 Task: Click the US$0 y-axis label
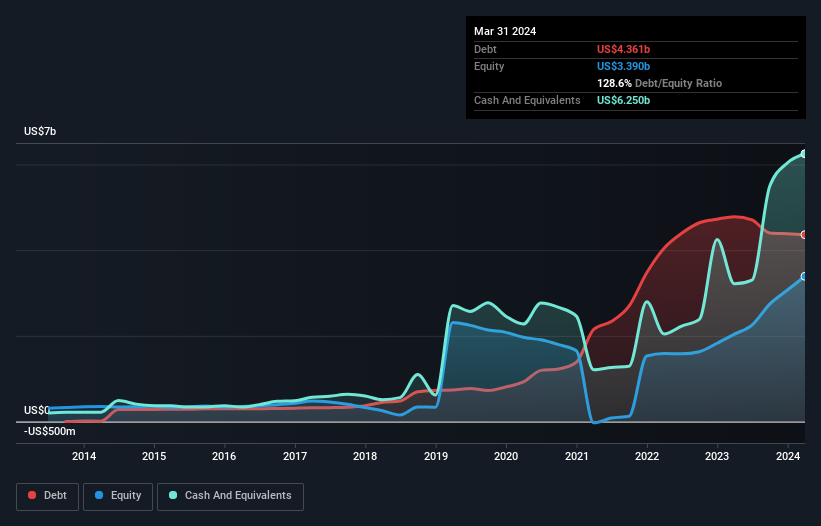pos(37,410)
